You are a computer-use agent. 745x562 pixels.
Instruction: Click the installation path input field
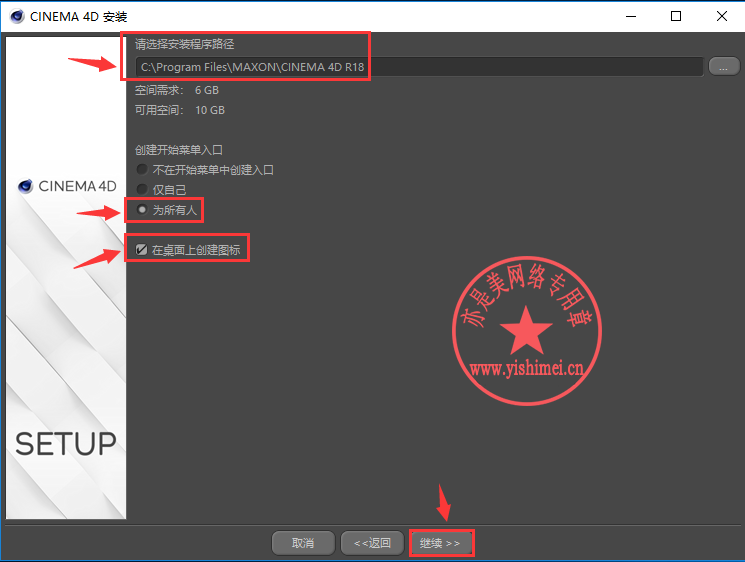(x=419, y=67)
